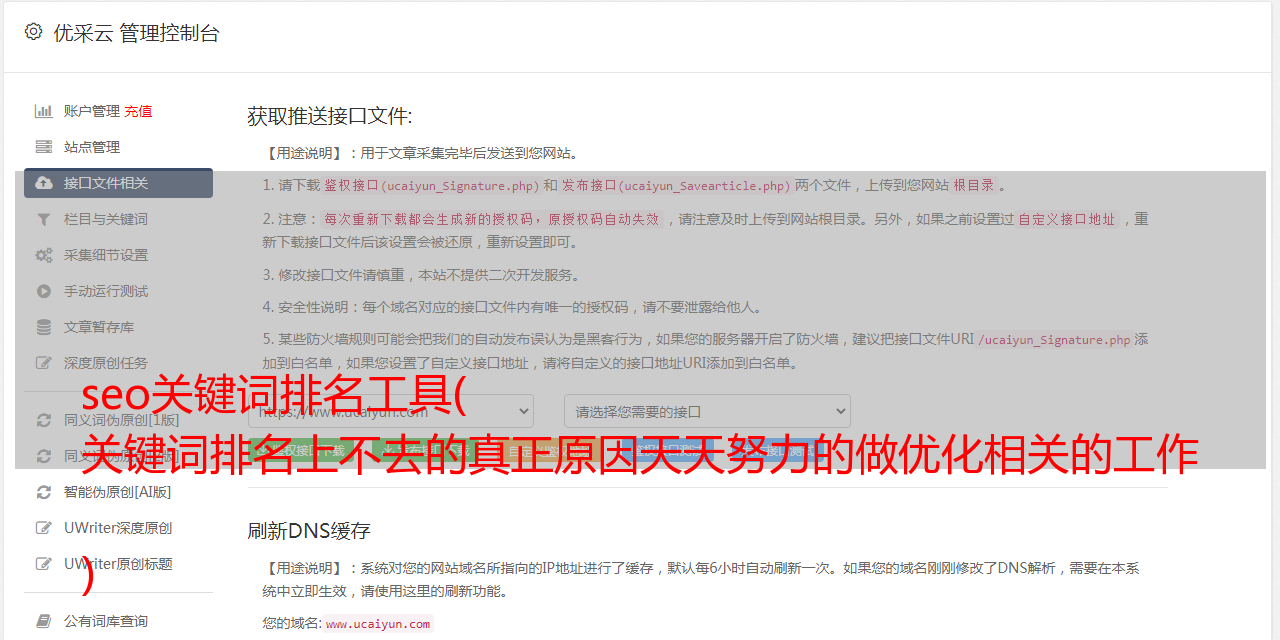
Task: Click the database icon for 文章暂存库
Action: coord(44,327)
